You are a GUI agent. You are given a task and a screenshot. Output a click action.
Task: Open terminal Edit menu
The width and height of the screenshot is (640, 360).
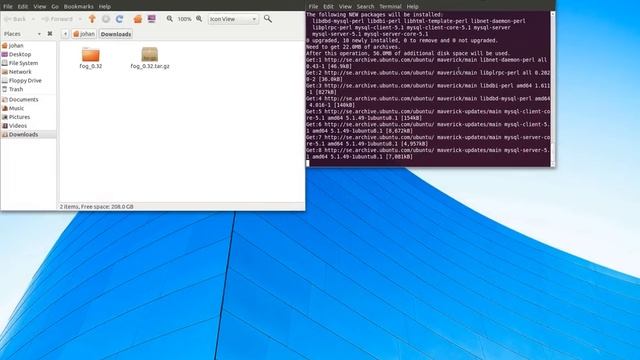tap(329, 7)
